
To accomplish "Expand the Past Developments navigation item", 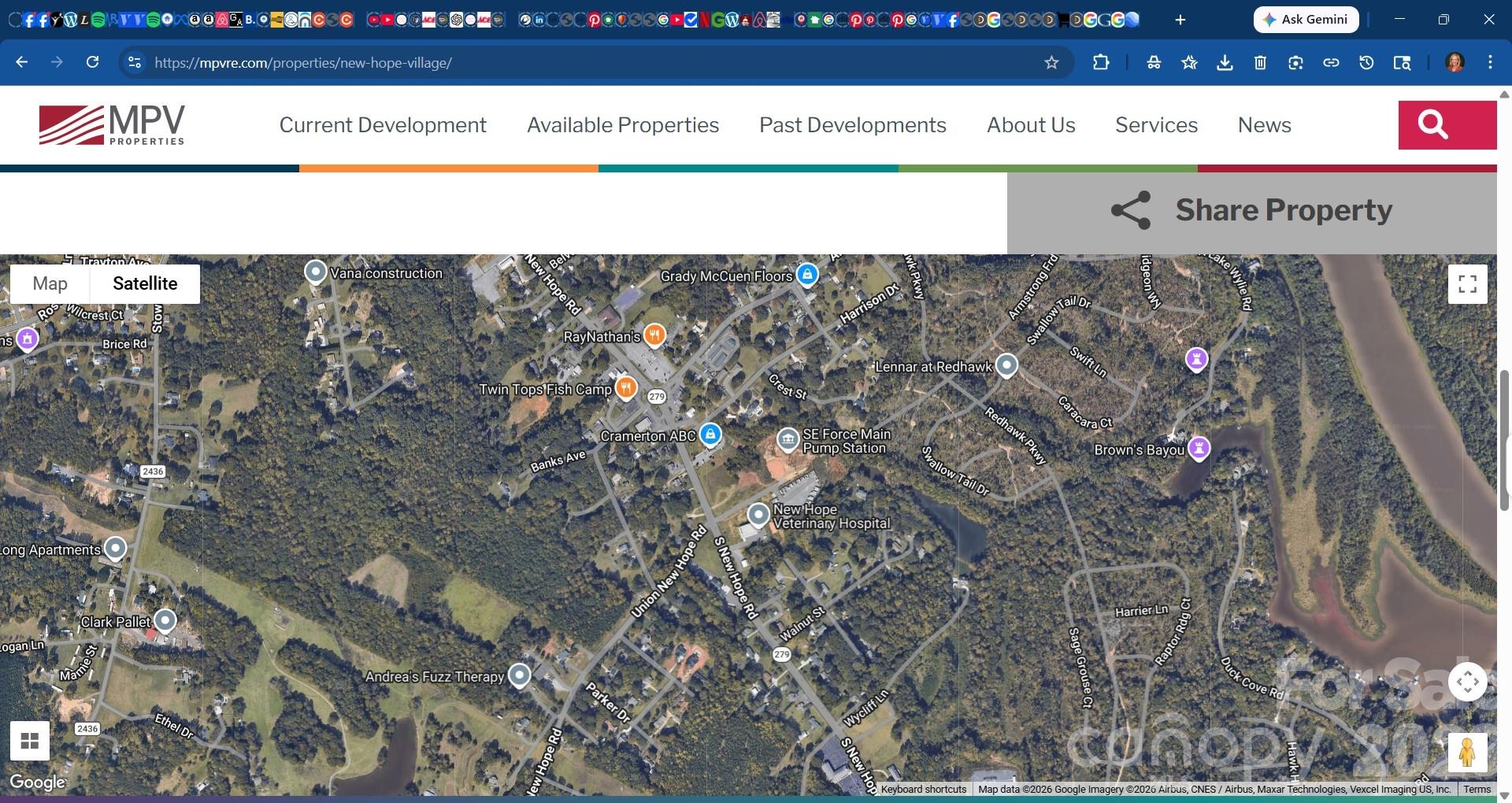I will [x=852, y=125].
